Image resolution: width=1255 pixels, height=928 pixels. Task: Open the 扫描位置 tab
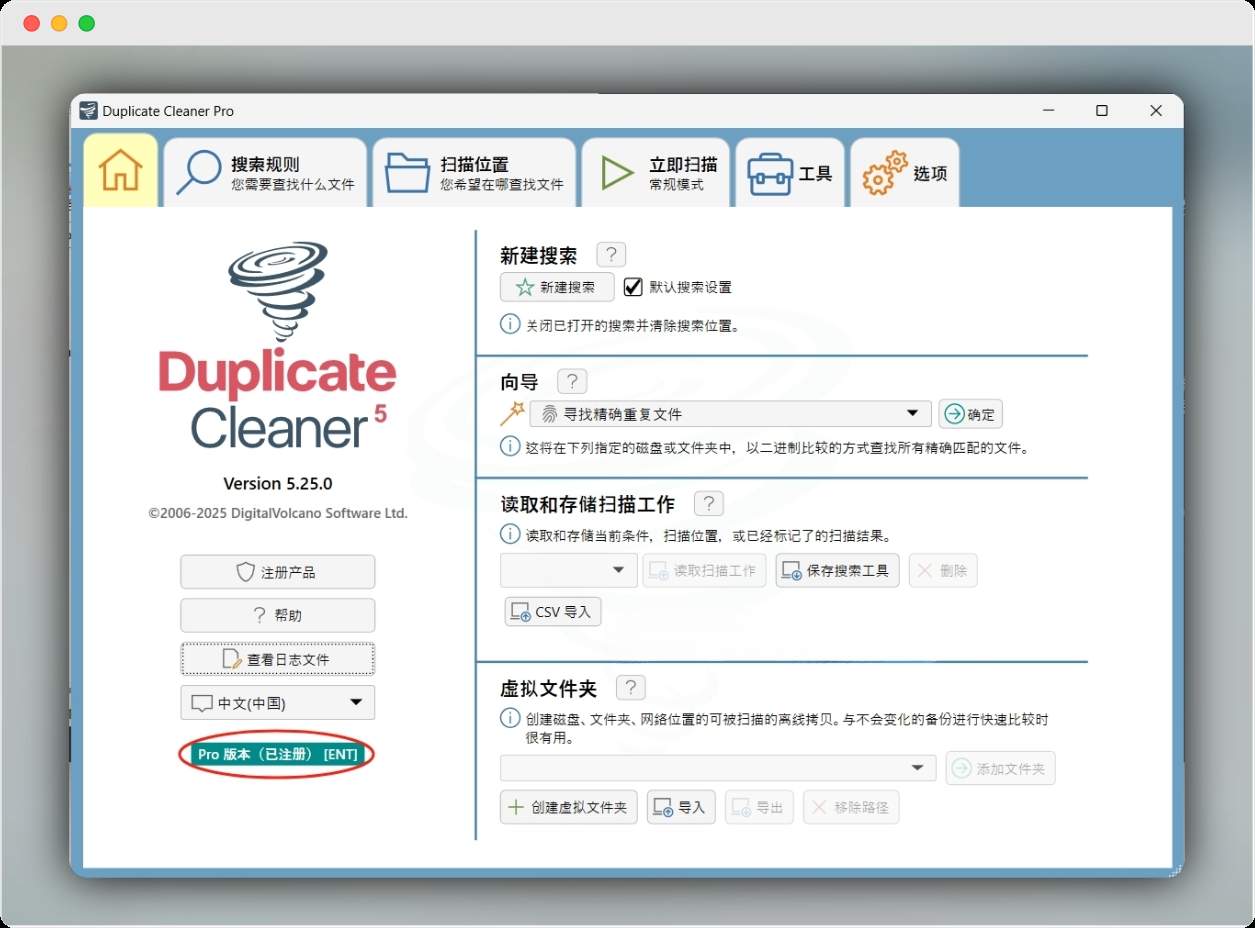pos(475,172)
